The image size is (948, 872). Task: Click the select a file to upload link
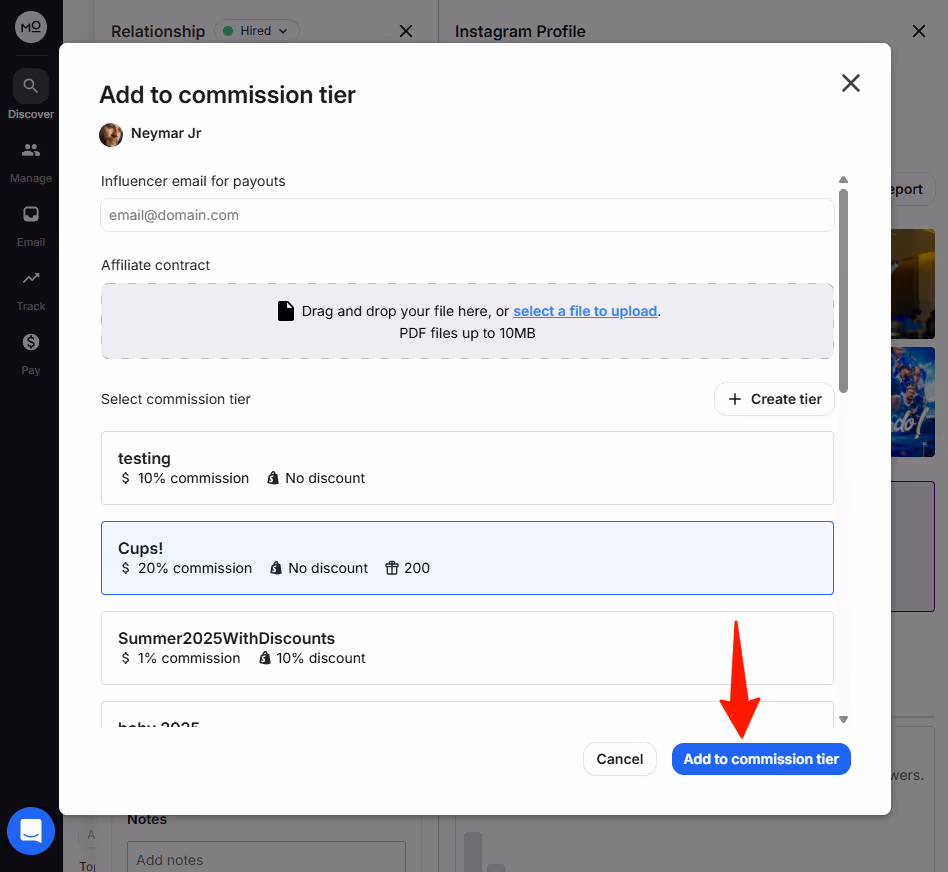(585, 311)
